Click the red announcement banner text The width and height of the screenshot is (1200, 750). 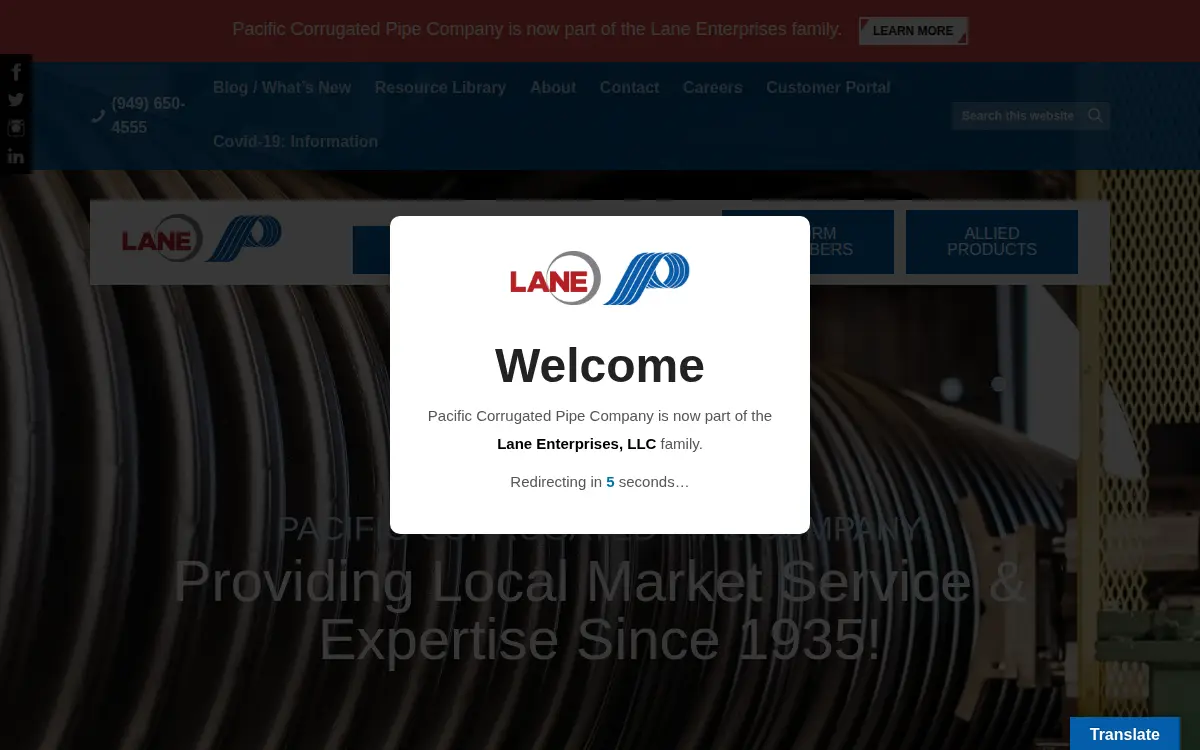point(537,30)
